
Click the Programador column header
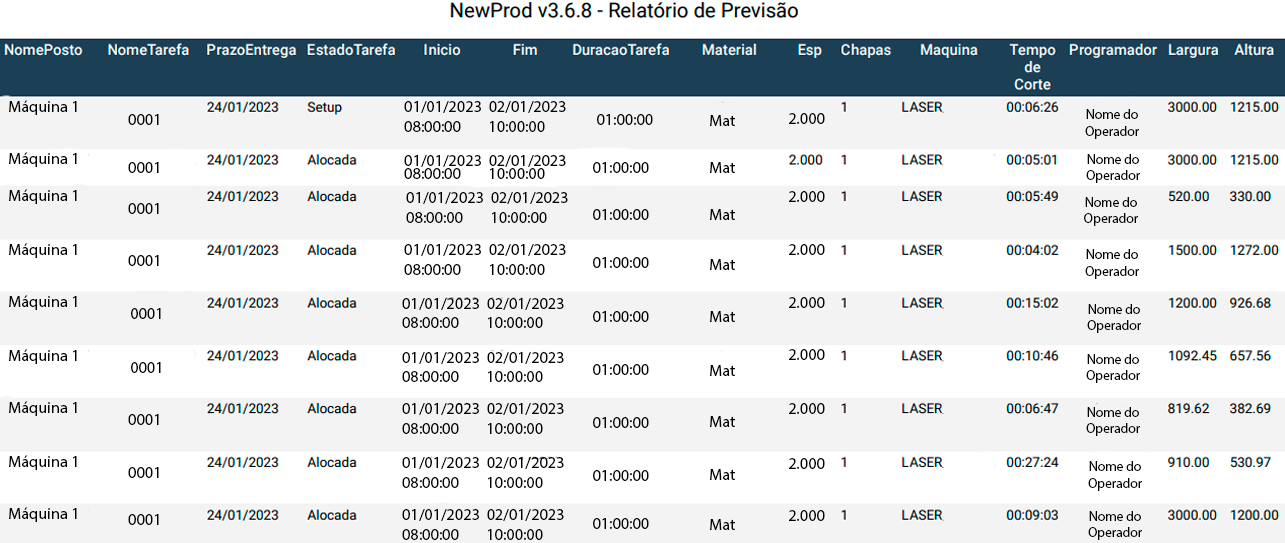point(1113,50)
